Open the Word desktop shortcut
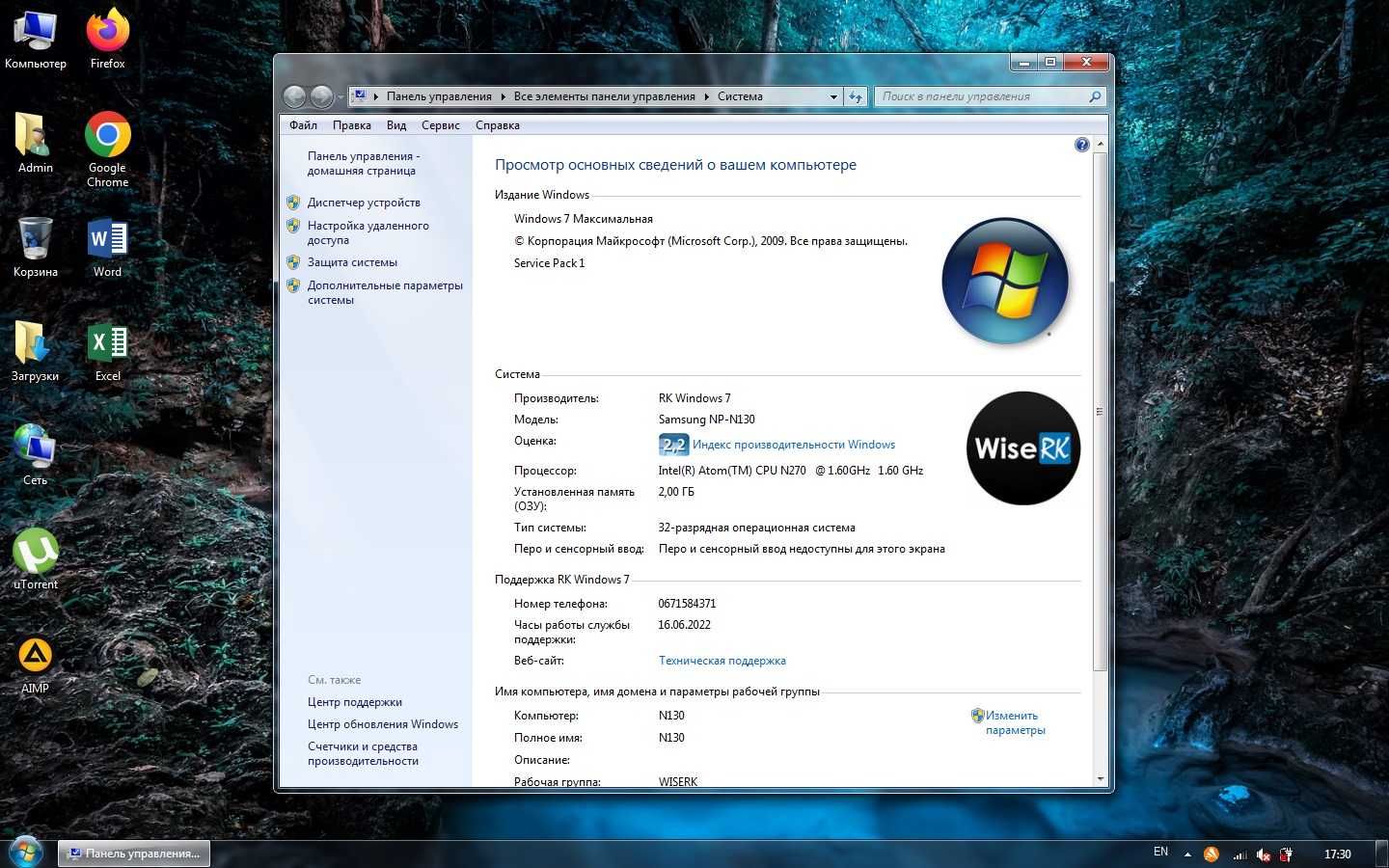Image resolution: width=1389 pixels, height=868 pixels. pos(108,248)
